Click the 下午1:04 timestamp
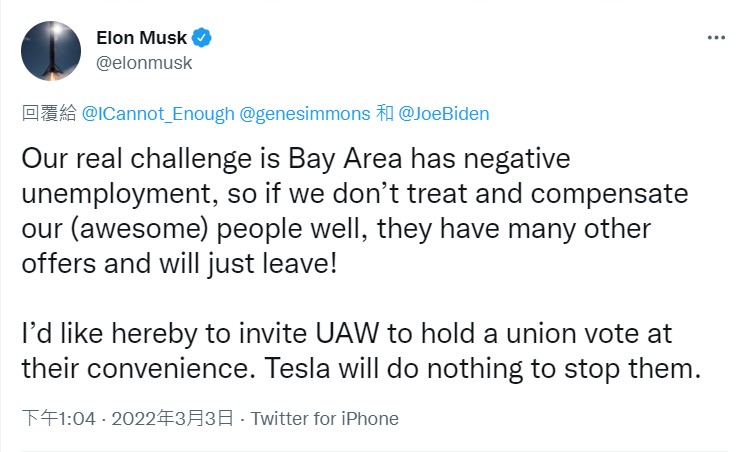Viewport: 745px width, 452px height. point(59,419)
